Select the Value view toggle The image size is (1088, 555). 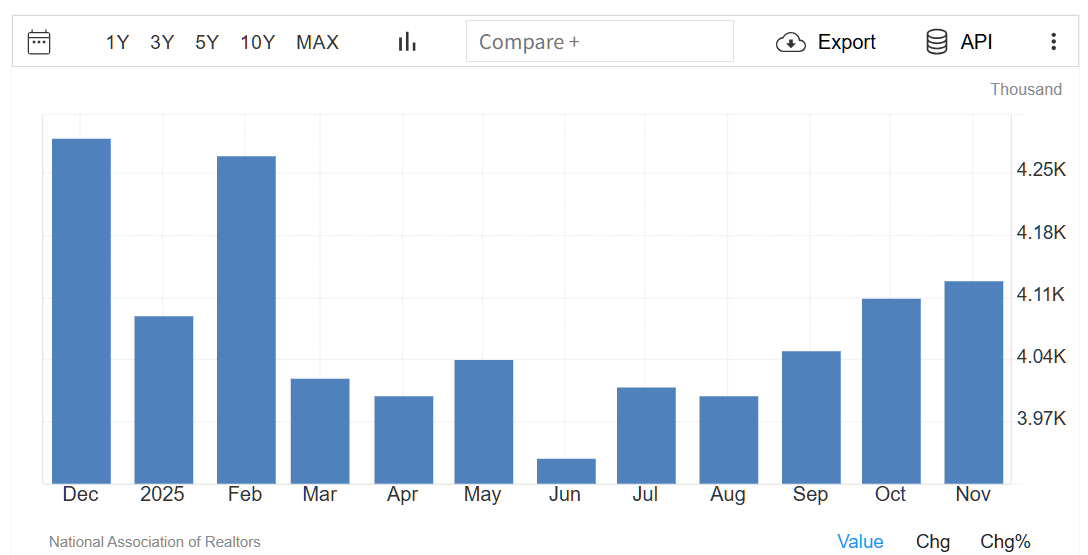860,541
